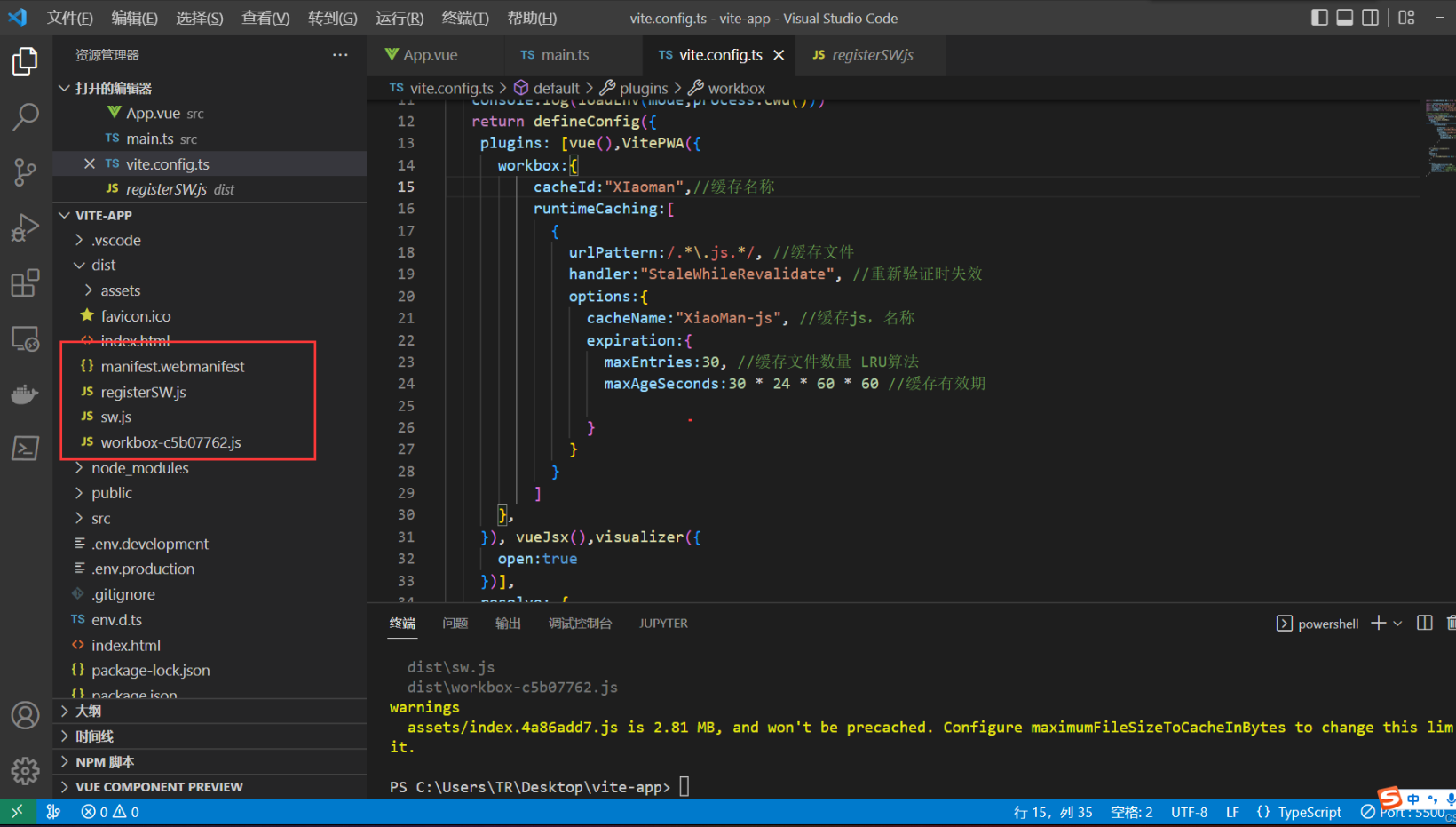Open the 终端(T) menu
Image resolution: width=1456 pixels, height=827 pixels.
(x=464, y=18)
